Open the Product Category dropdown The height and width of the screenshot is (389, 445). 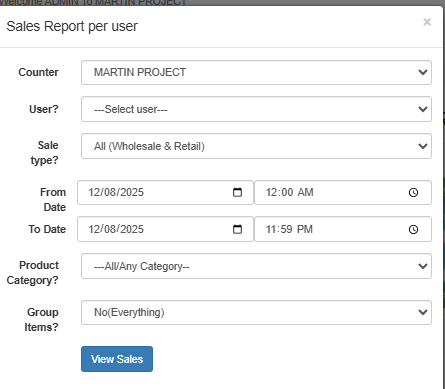(256, 266)
